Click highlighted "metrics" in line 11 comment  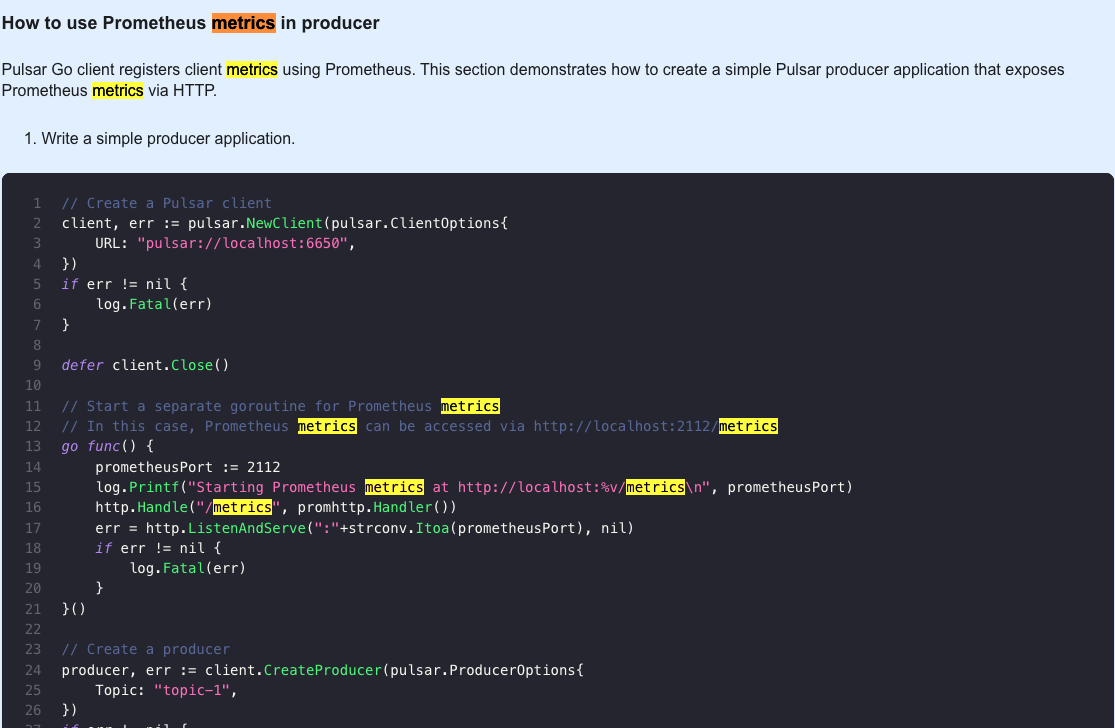(x=470, y=406)
